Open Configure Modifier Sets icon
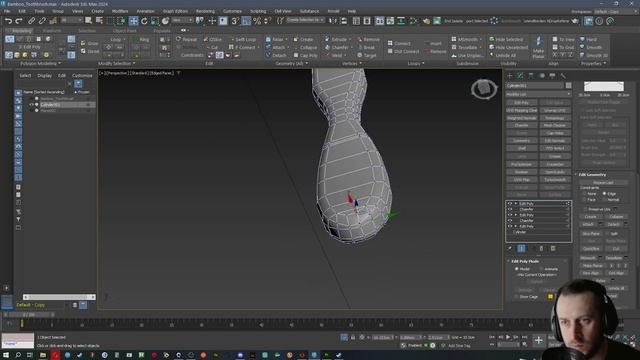This screenshot has width=640, height=360. tap(553, 248)
